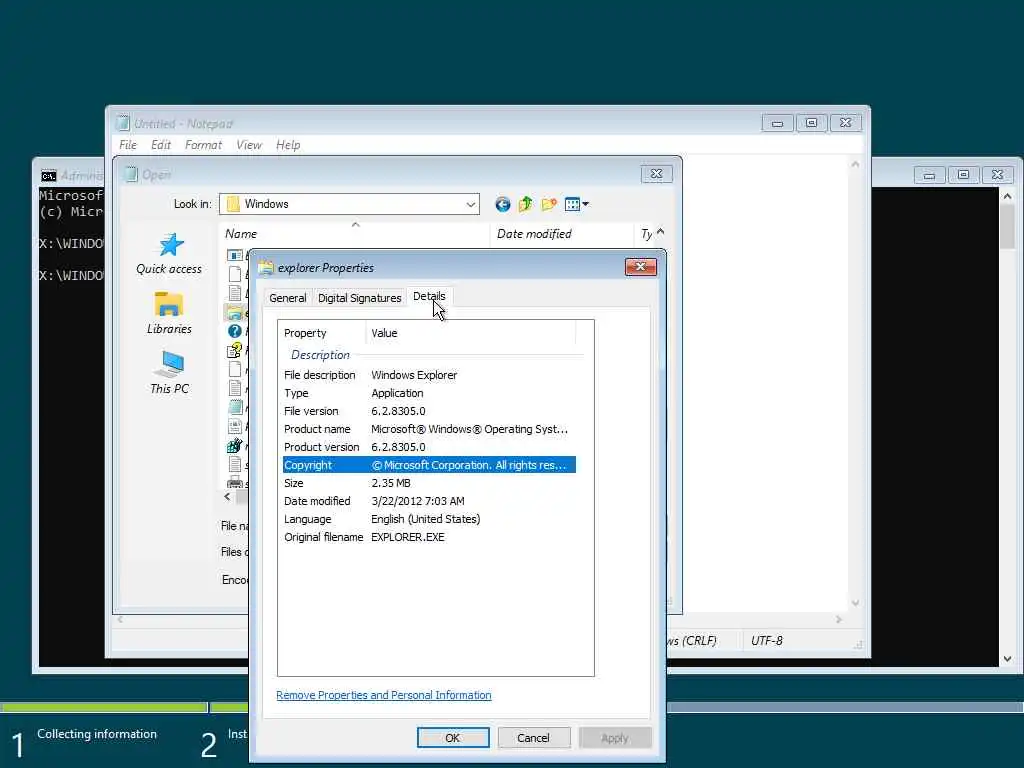Select the Copyright property row
This screenshot has width=1024, height=768.
click(x=429, y=465)
